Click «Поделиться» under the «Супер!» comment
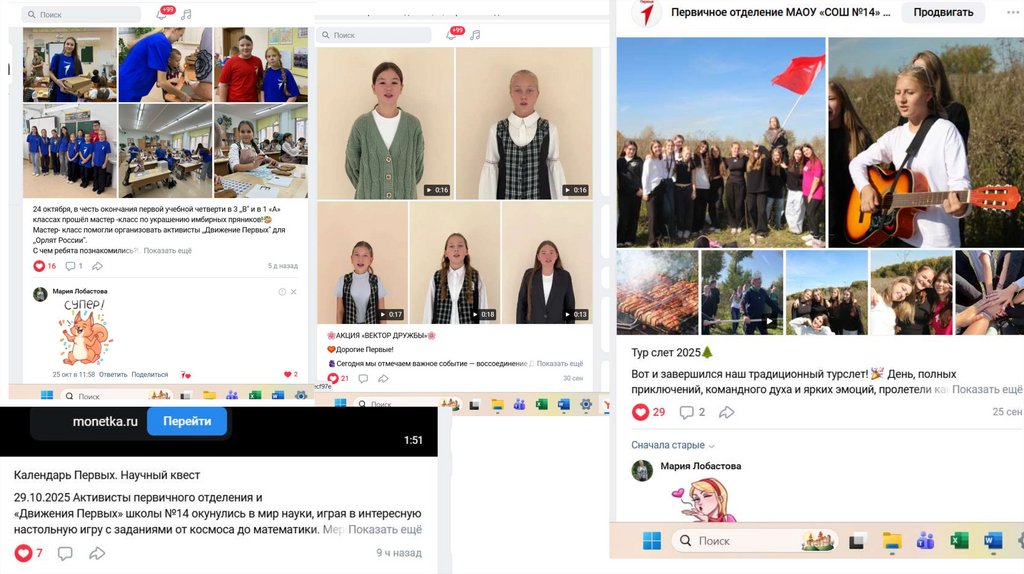The height and width of the screenshot is (574, 1024). 150,375
